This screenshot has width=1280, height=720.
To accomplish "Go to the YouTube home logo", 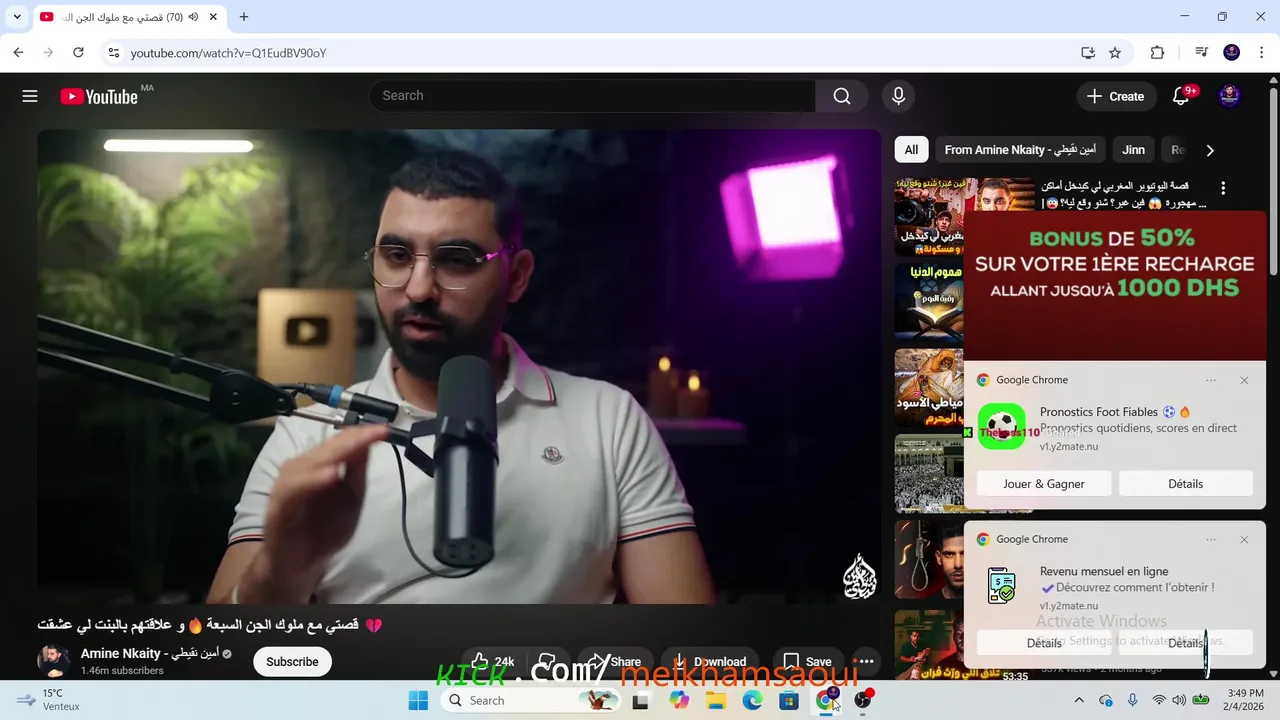I will coord(99,96).
